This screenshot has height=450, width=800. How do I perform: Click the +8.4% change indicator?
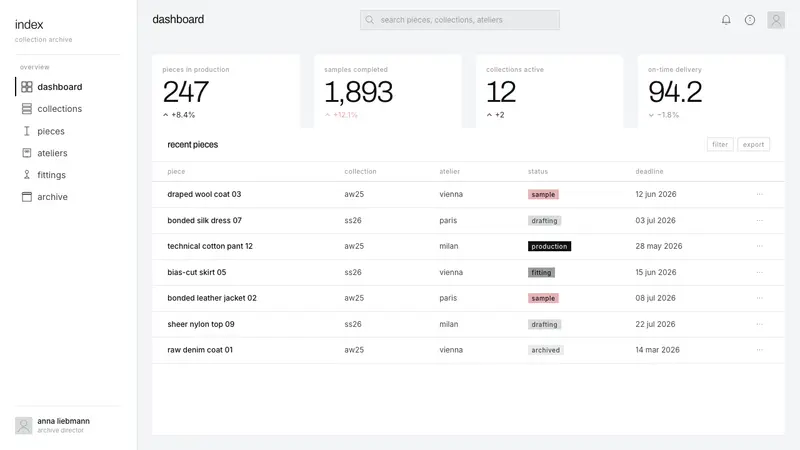tap(179, 115)
